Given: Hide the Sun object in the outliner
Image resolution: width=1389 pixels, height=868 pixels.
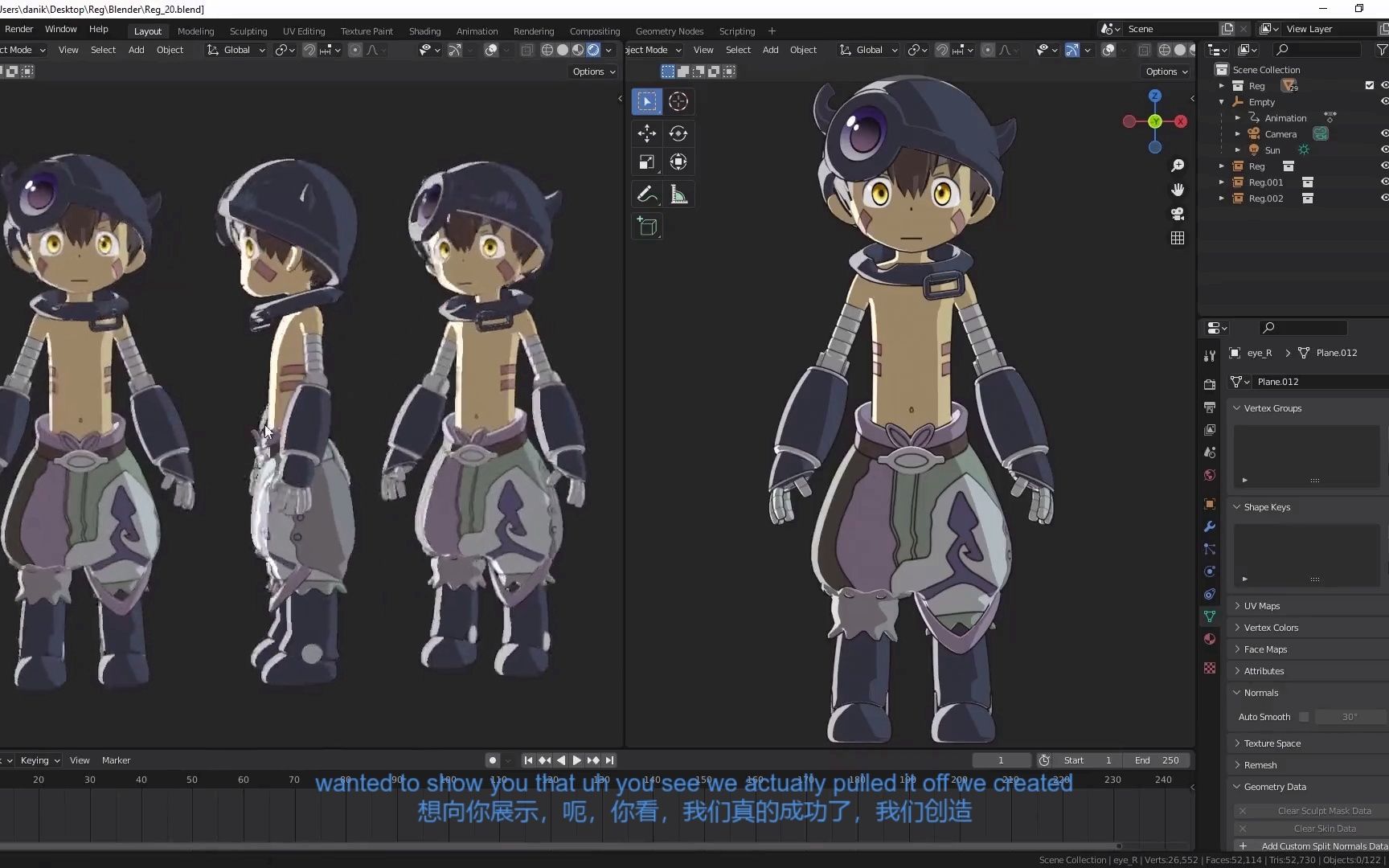Looking at the screenshot, I should (x=1384, y=149).
